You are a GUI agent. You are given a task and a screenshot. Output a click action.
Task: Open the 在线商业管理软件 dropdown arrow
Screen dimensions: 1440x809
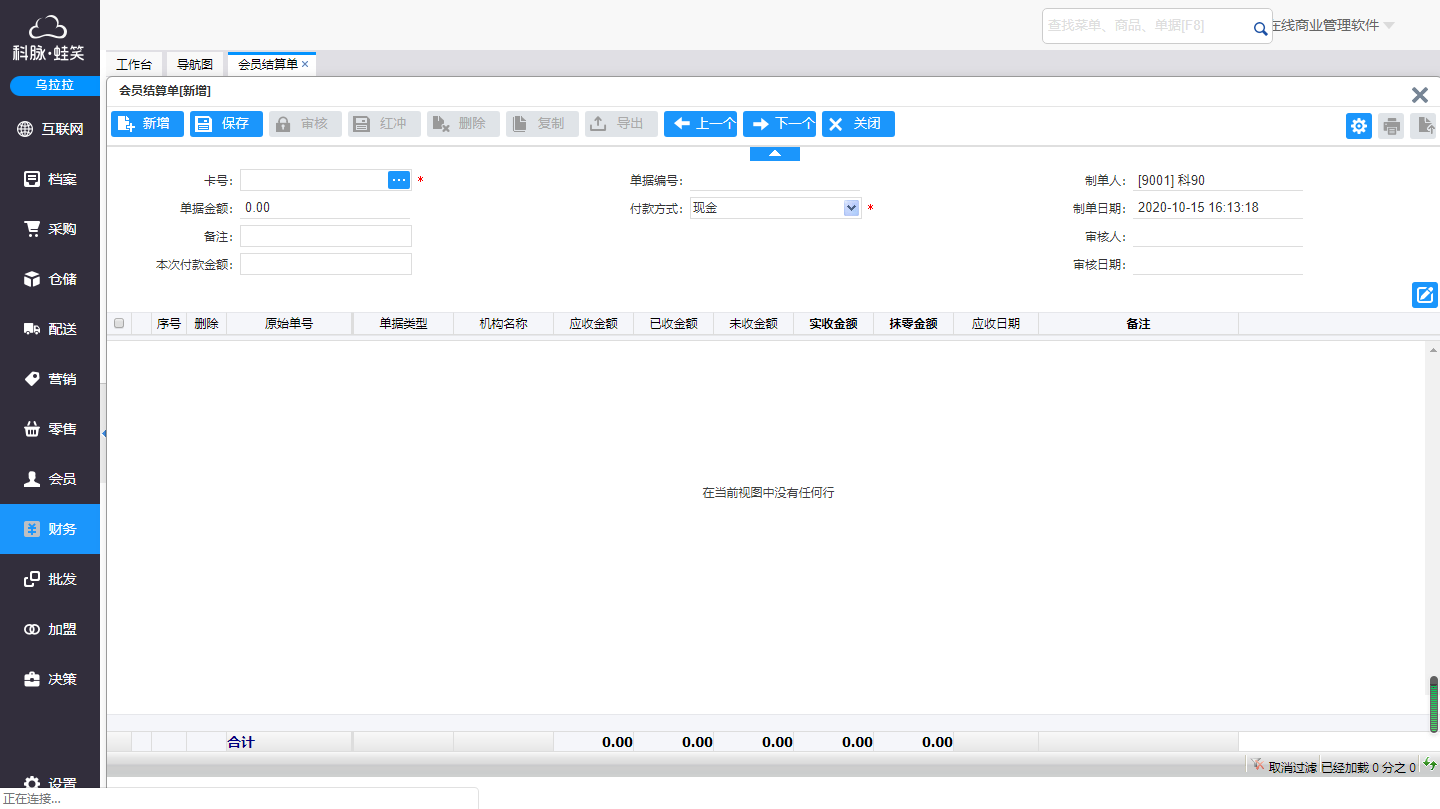[1389, 26]
